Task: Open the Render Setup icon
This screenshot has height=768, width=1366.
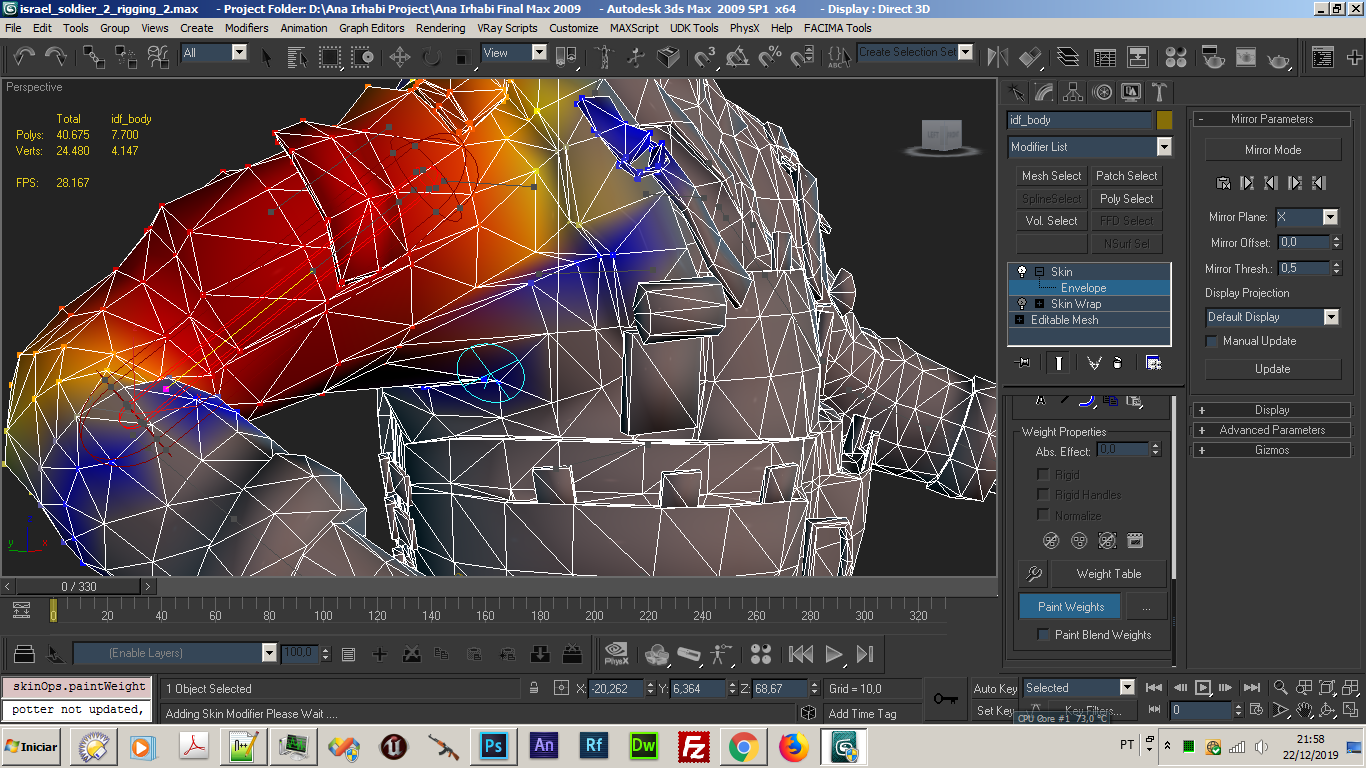Action: click(x=1213, y=57)
